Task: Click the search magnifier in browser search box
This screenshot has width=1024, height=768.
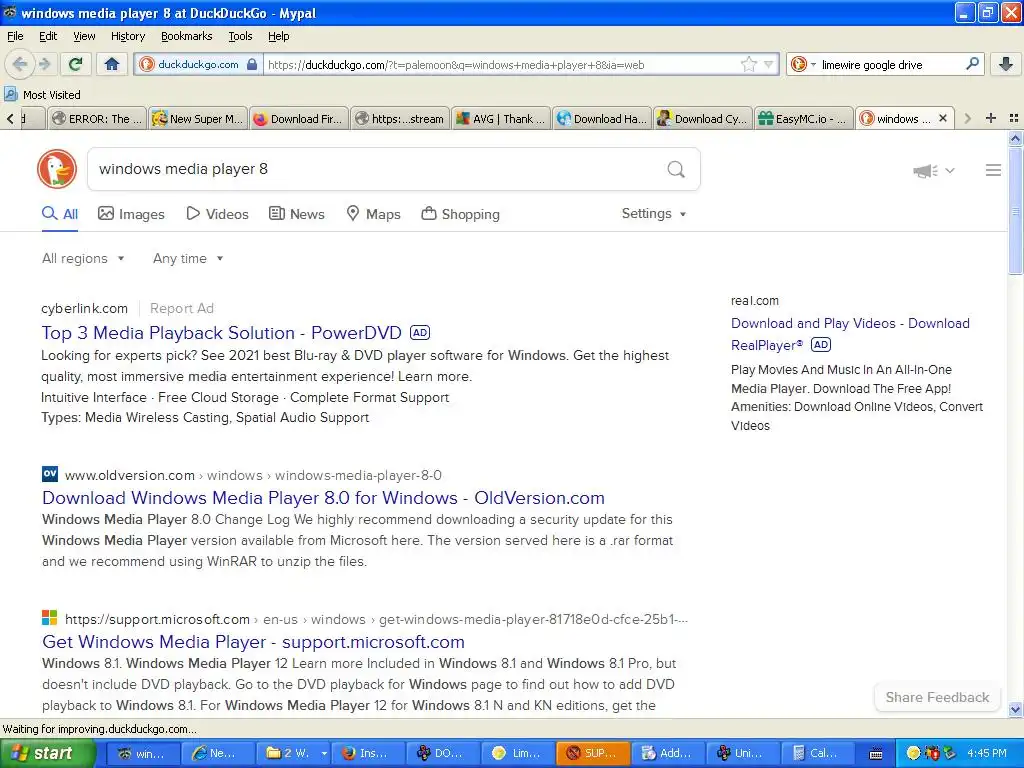Action: pyautogui.click(x=972, y=64)
